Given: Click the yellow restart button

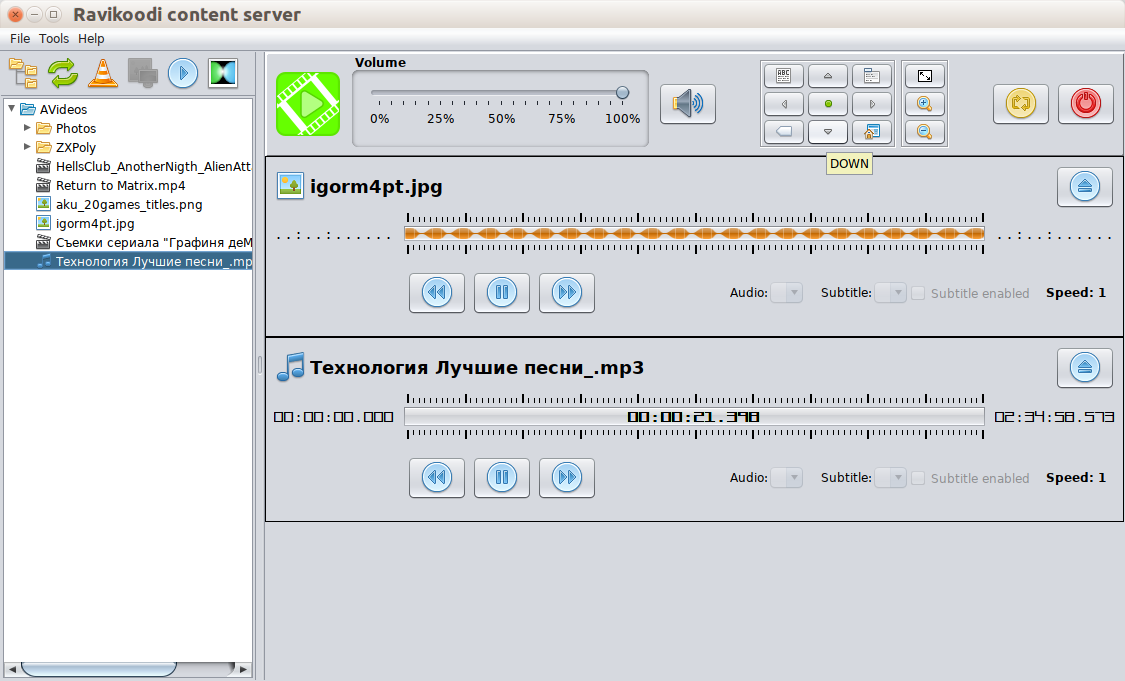Looking at the screenshot, I should pyautogui.click(x=1021, y=104).
